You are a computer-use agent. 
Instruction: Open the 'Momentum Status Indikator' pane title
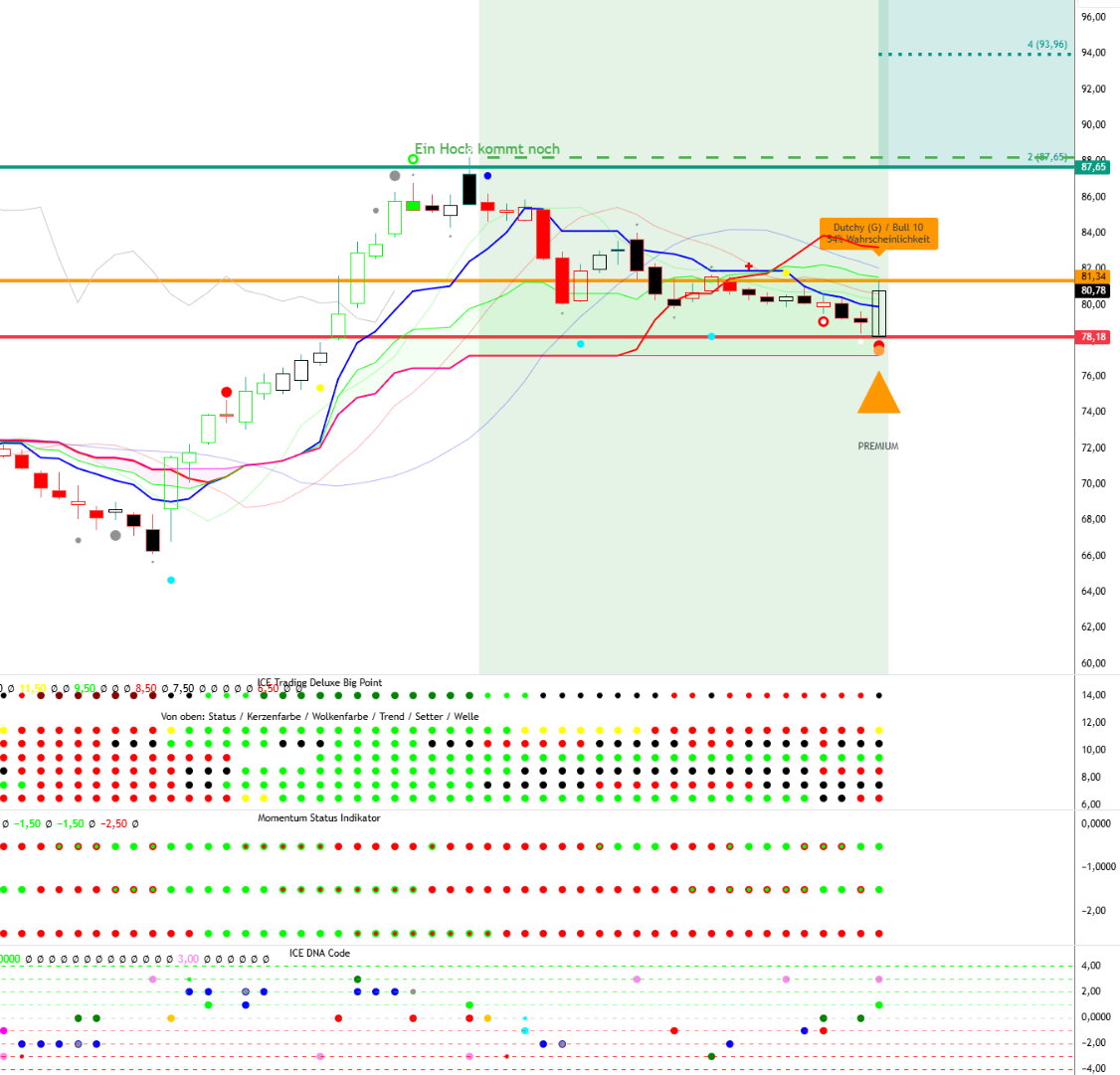[x=318, y=817]
